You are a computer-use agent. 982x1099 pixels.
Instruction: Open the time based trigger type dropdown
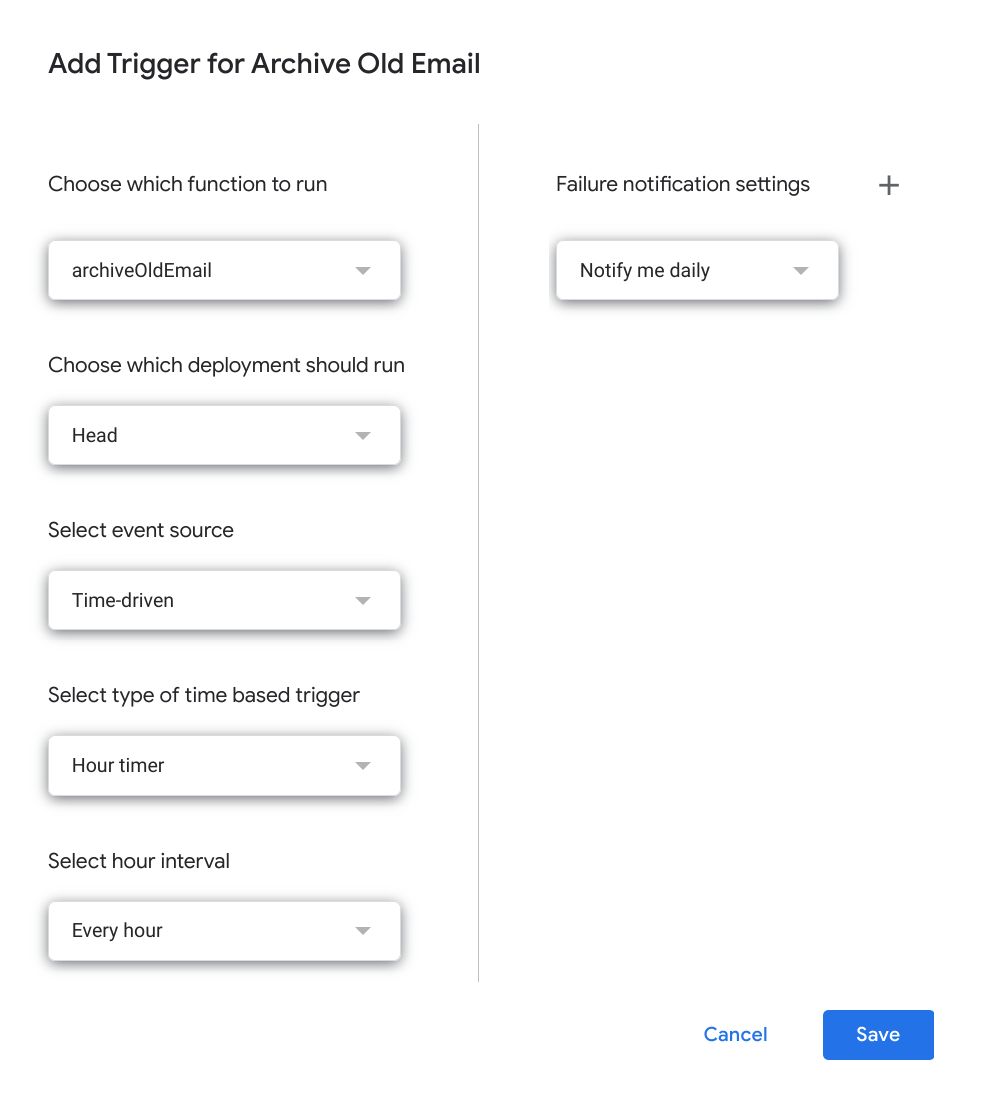coord(224,765)
